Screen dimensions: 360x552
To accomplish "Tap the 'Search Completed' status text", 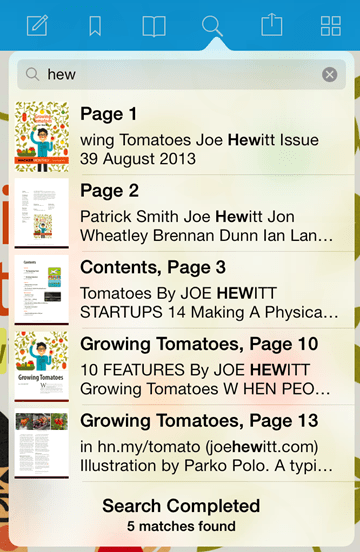I will [x=181, y=506].
